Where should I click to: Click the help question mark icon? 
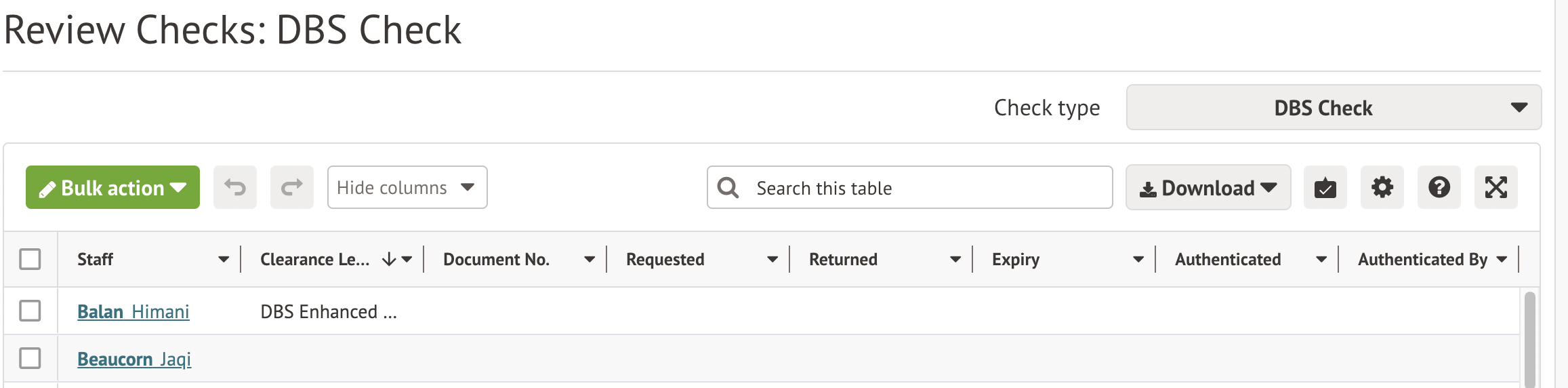pos(1439,187)
